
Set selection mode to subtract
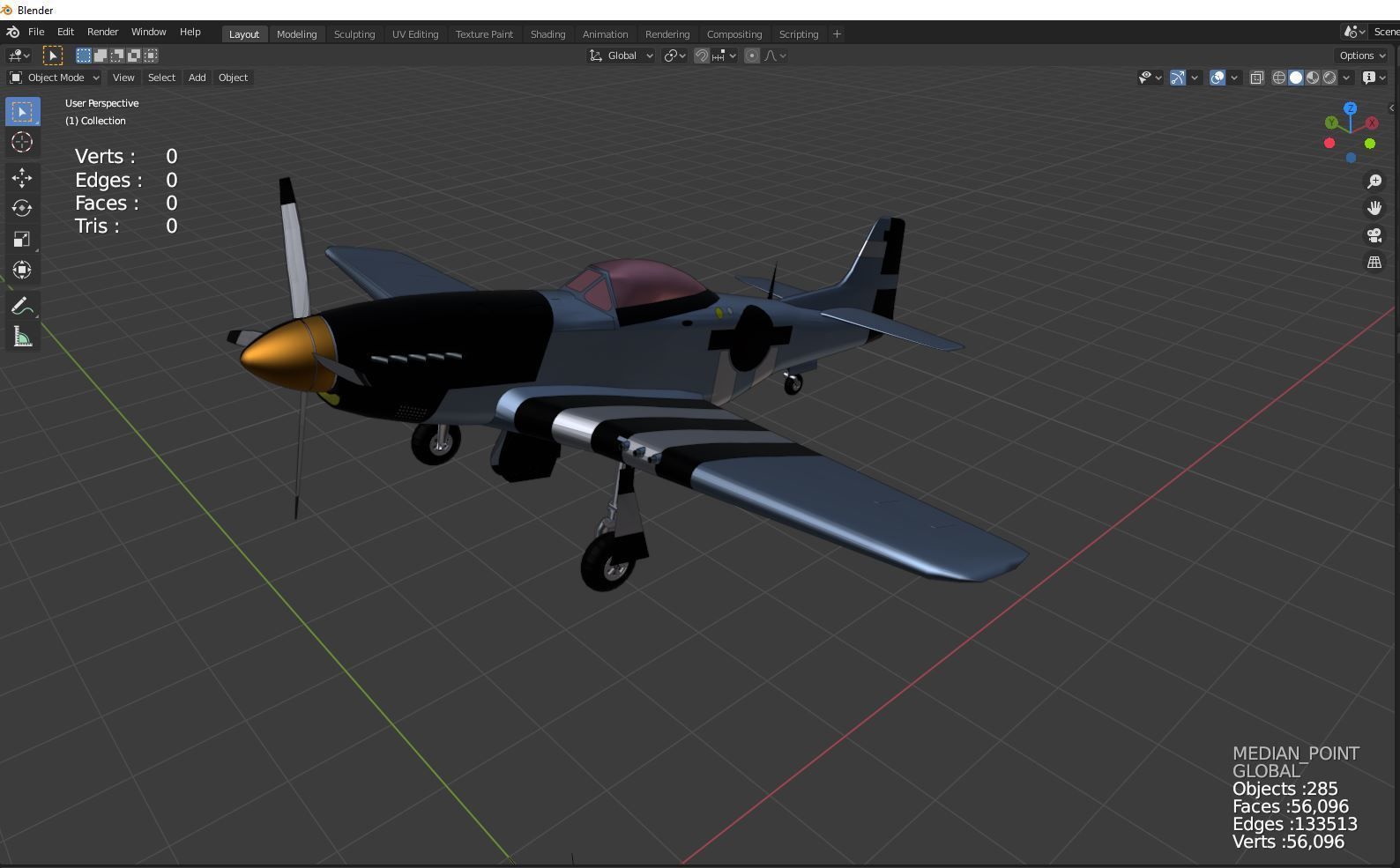117,56
